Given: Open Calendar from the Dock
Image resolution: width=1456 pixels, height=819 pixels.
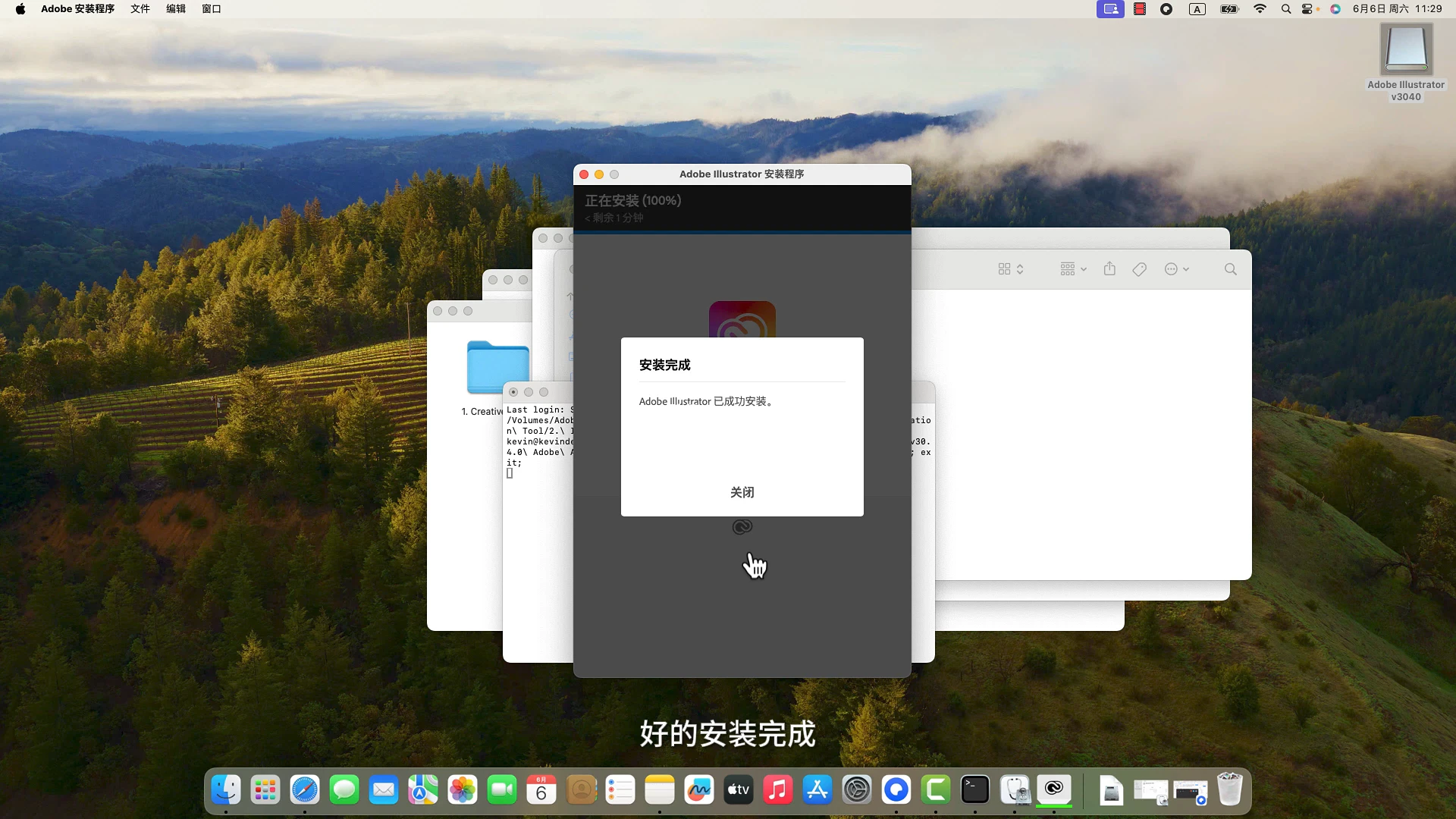Looking at the screenshot, I should tap(541, 790).
